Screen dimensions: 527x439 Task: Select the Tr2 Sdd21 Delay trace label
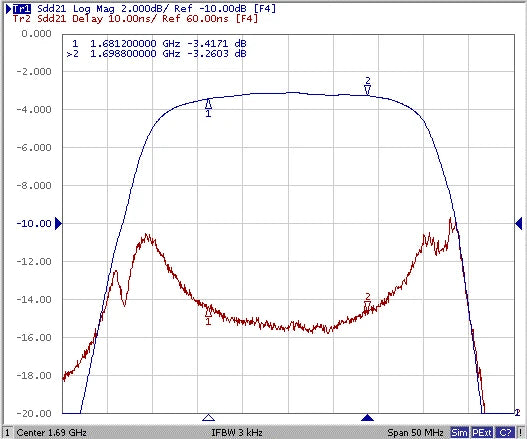coord(135,18)
